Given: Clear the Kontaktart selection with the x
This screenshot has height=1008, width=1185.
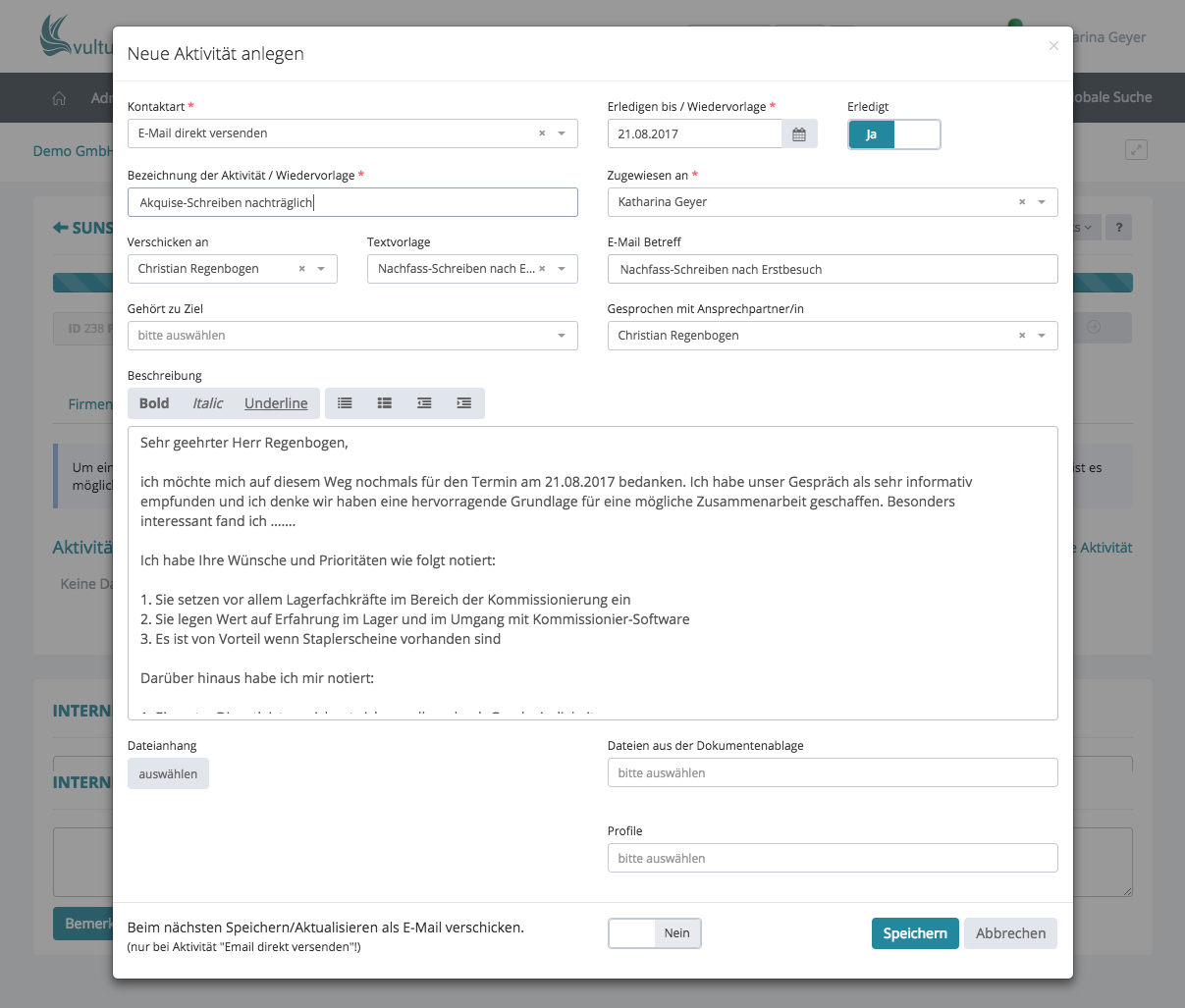Looking at the screenshot, I should (542, 133).
